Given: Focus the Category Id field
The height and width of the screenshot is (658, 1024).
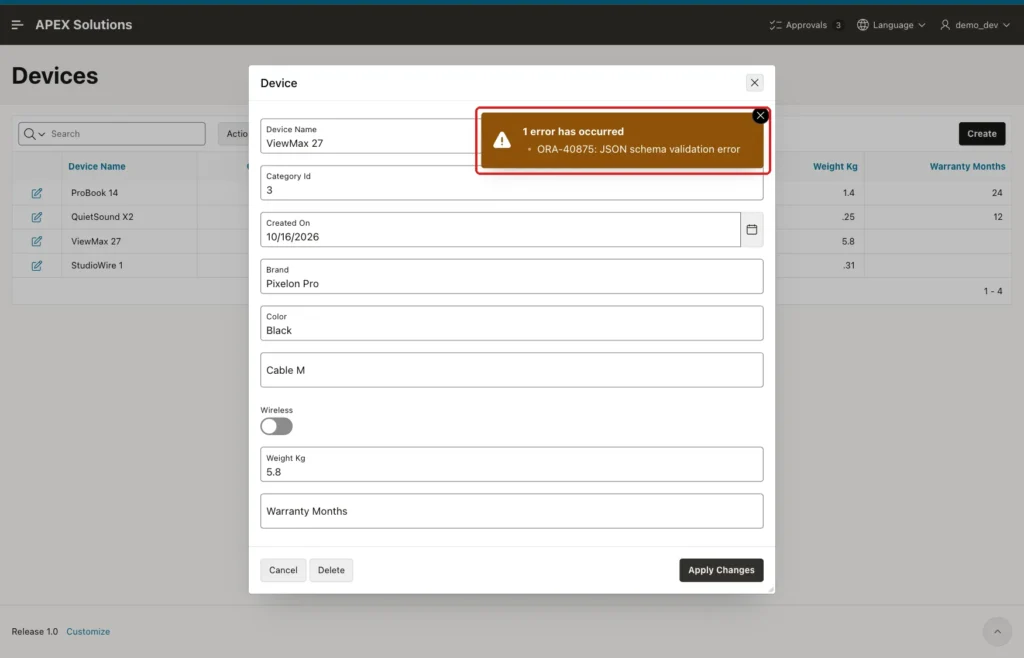Looking at the screenshot, I should (x=511, y=183).
